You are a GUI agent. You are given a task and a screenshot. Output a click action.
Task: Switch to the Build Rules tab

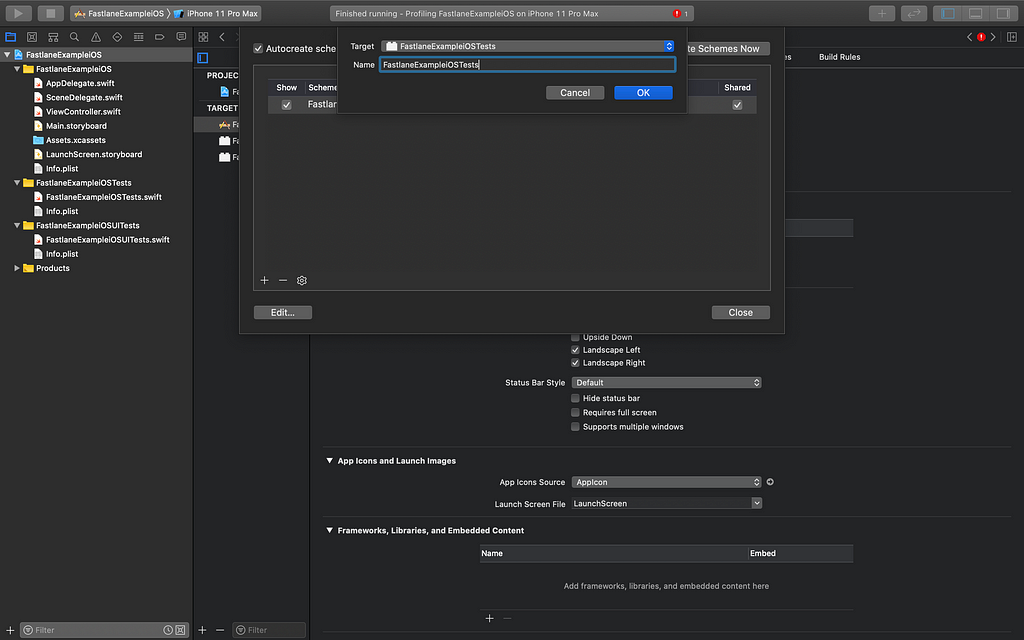coord(839,57)
